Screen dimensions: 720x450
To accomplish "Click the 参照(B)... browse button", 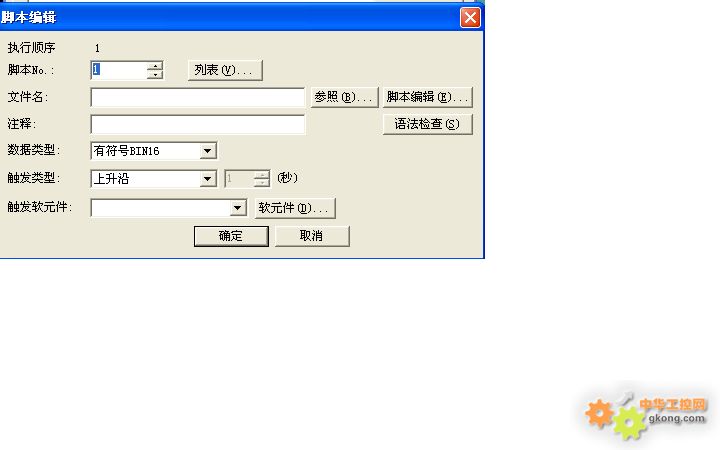I will 344,97.
